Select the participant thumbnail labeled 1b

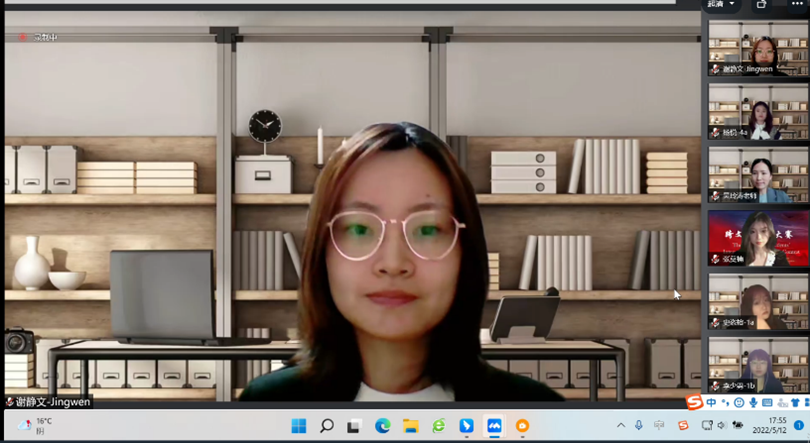click(758, 365)
